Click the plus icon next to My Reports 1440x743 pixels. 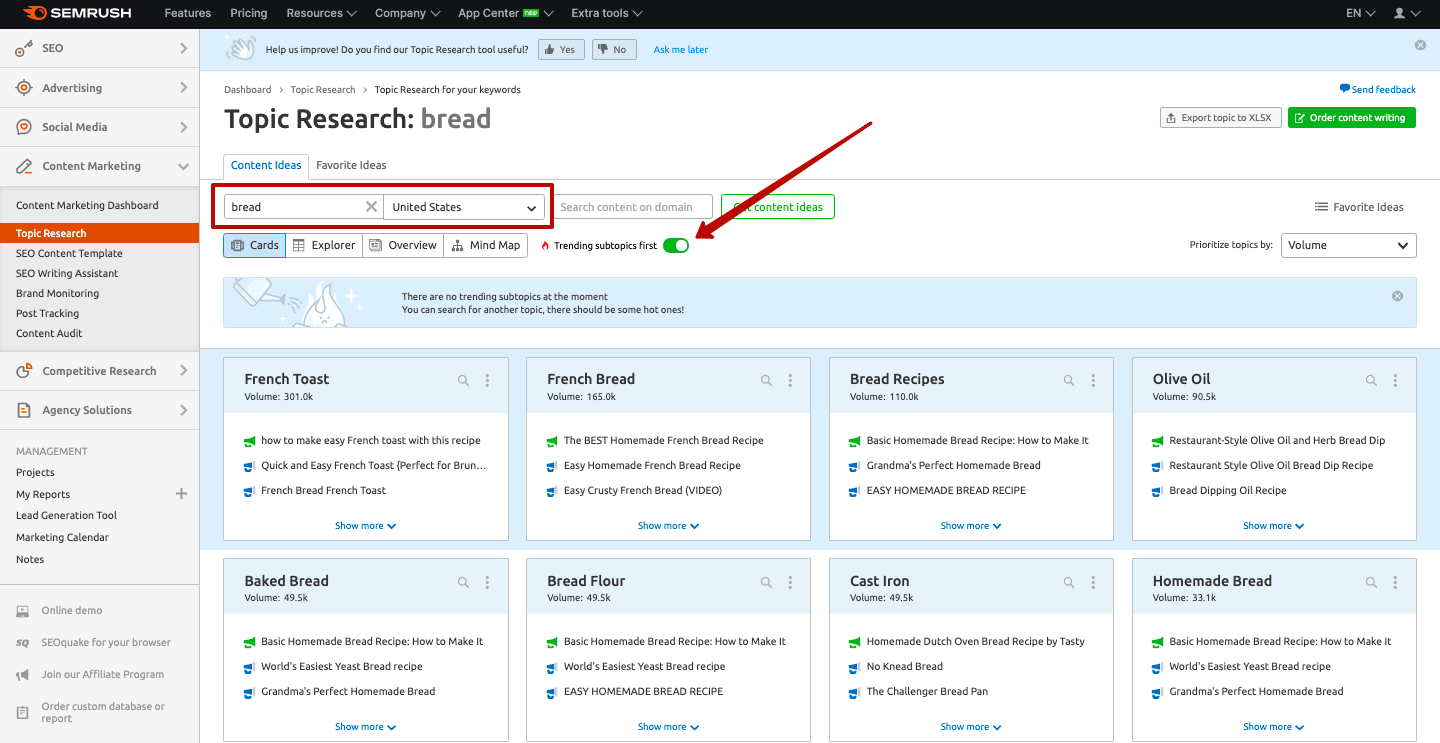(x=181, y=494)
